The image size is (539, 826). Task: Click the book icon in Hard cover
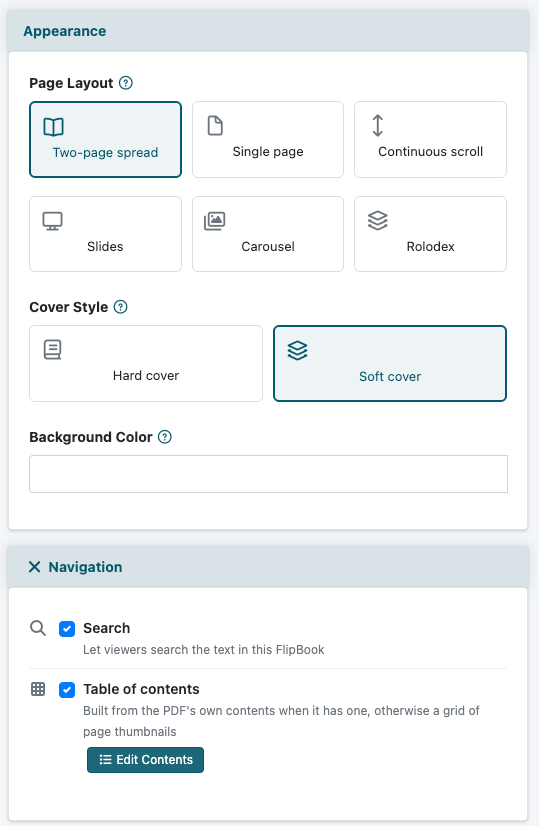click(x=52, y=350)
